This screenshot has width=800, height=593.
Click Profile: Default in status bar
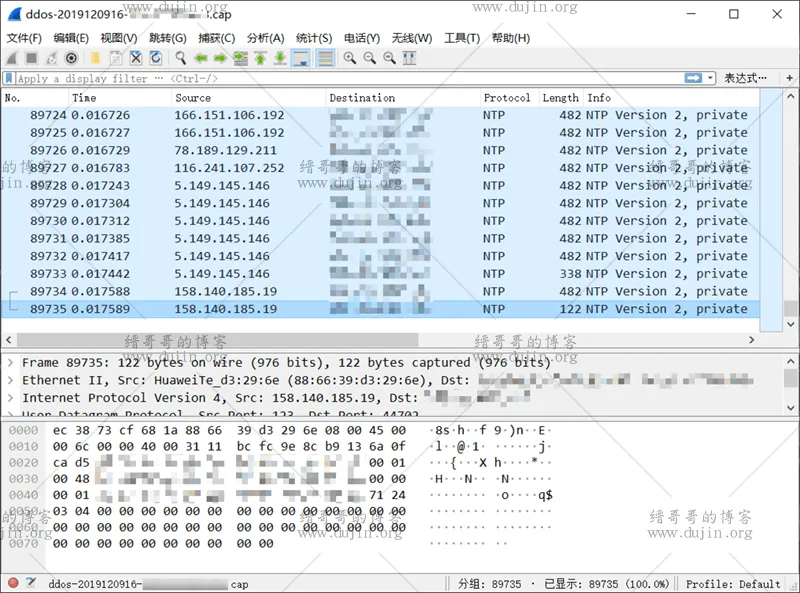pos(733,584)
